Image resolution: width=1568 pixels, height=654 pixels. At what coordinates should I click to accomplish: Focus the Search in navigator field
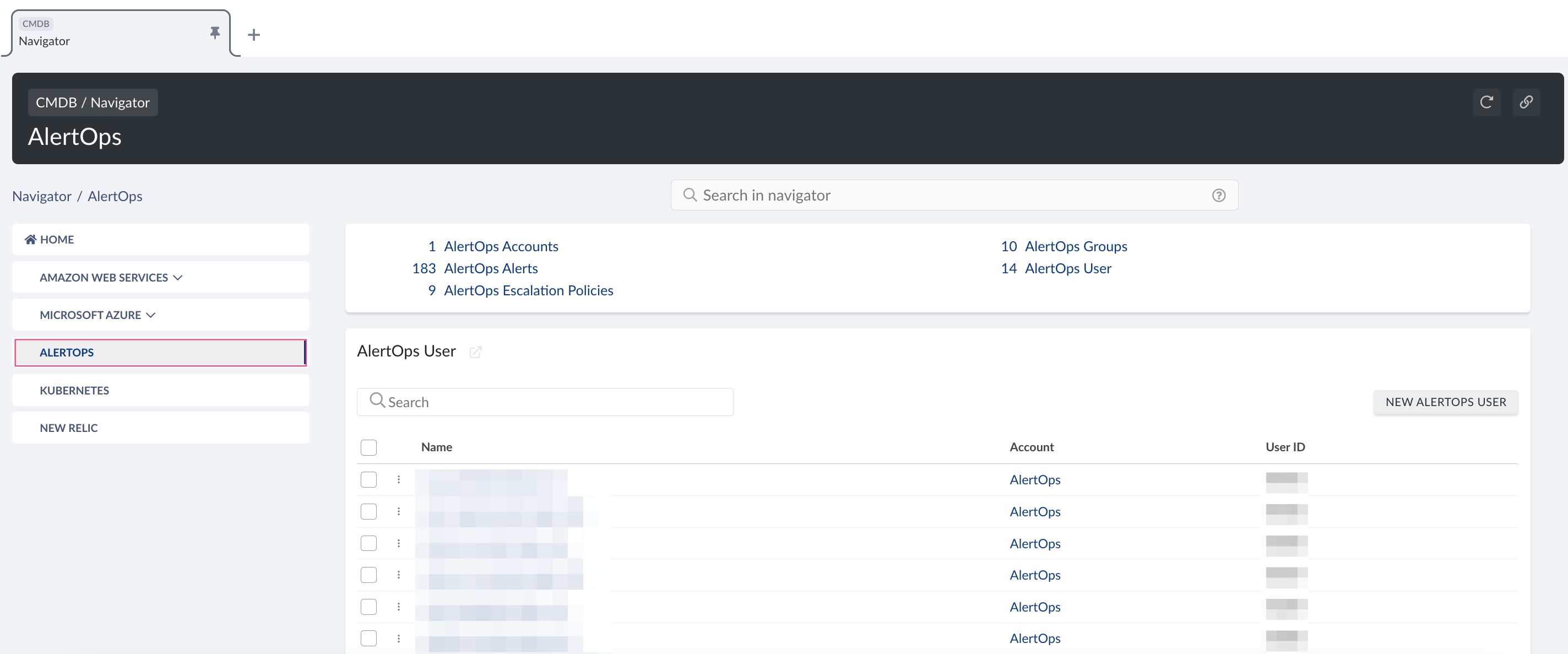coord(954,195)
